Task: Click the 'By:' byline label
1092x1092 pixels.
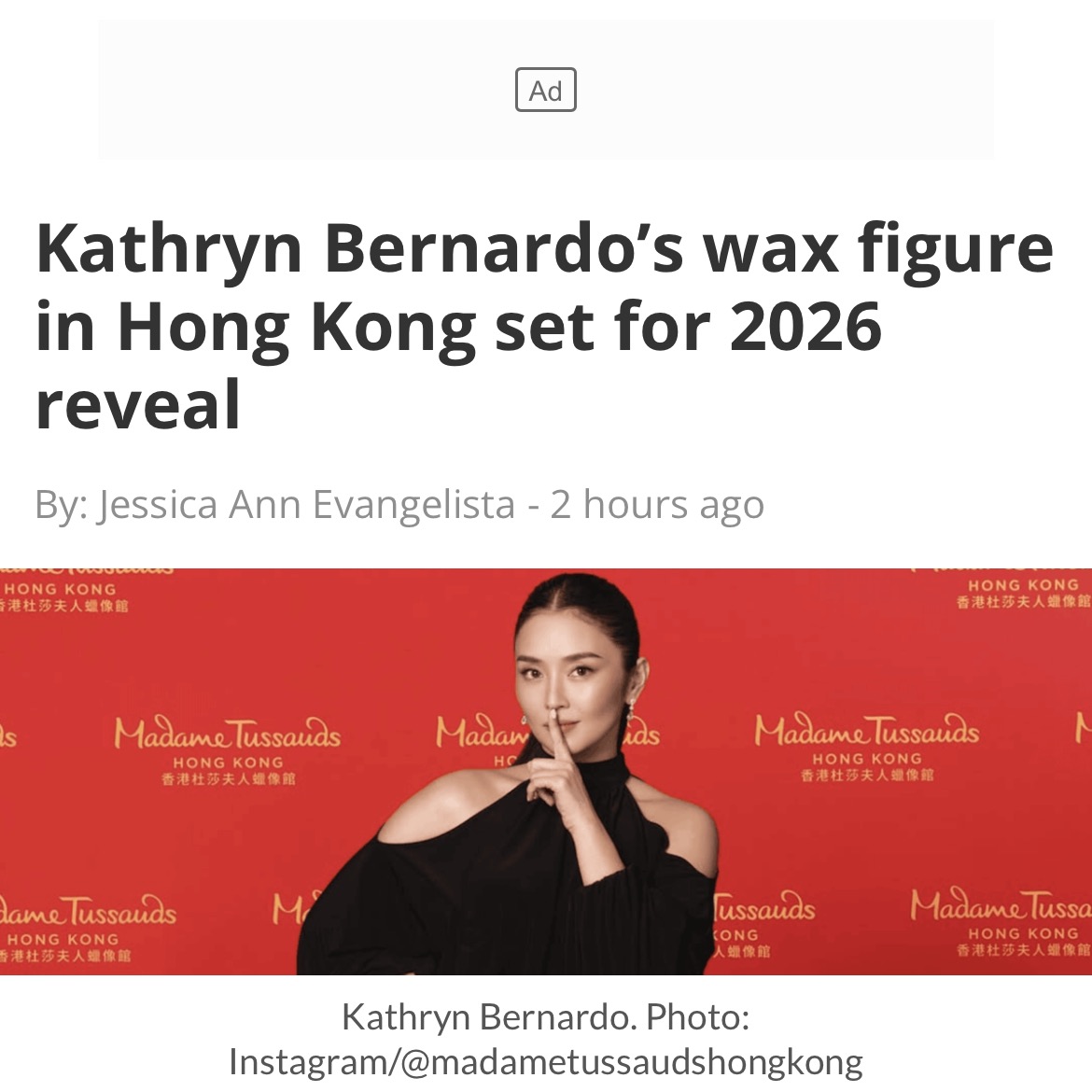Action: pos(62,503)
